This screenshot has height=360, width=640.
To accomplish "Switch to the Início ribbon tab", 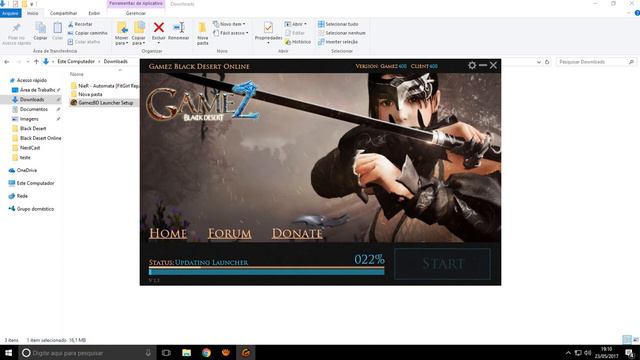I will click(33, 13).
